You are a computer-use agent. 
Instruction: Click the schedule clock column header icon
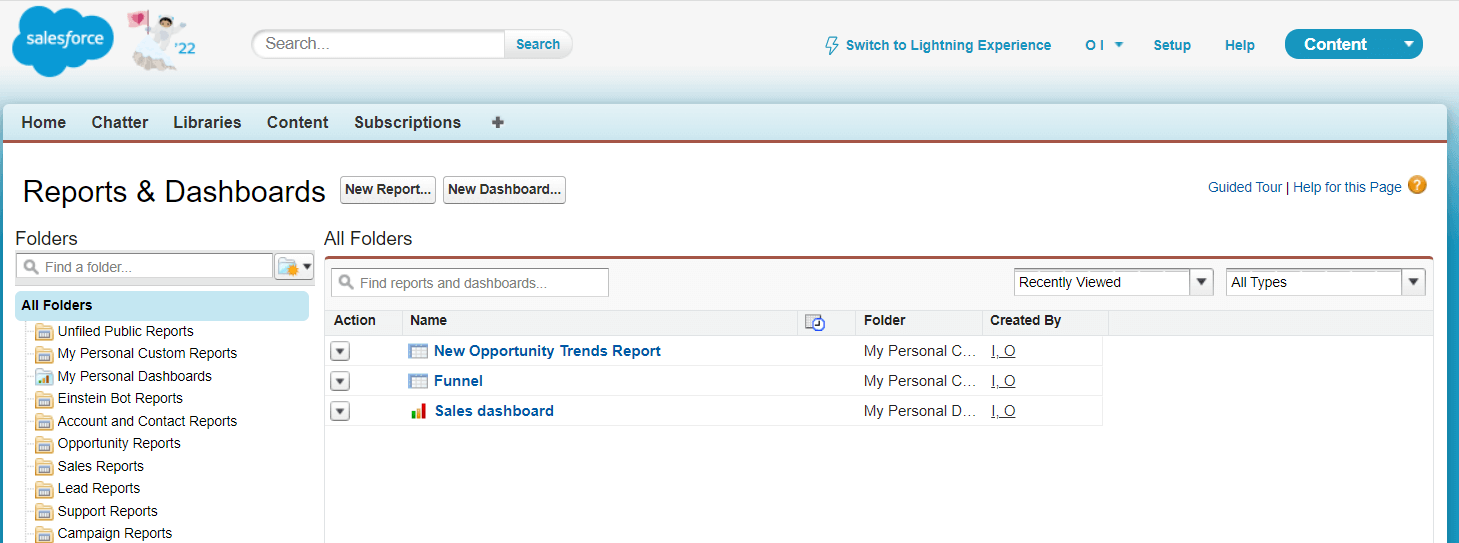tap(816, 322)
